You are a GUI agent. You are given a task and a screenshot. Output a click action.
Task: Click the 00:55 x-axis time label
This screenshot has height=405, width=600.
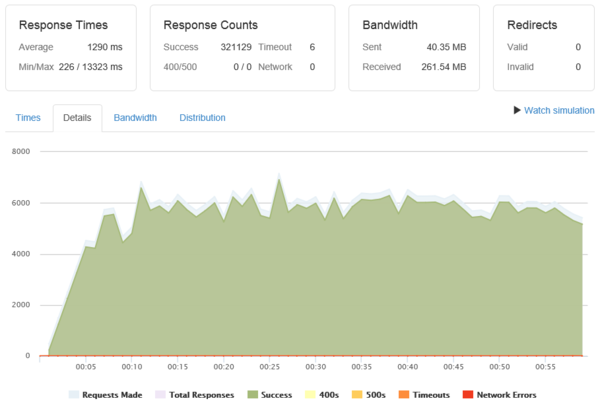pos(545,367)
